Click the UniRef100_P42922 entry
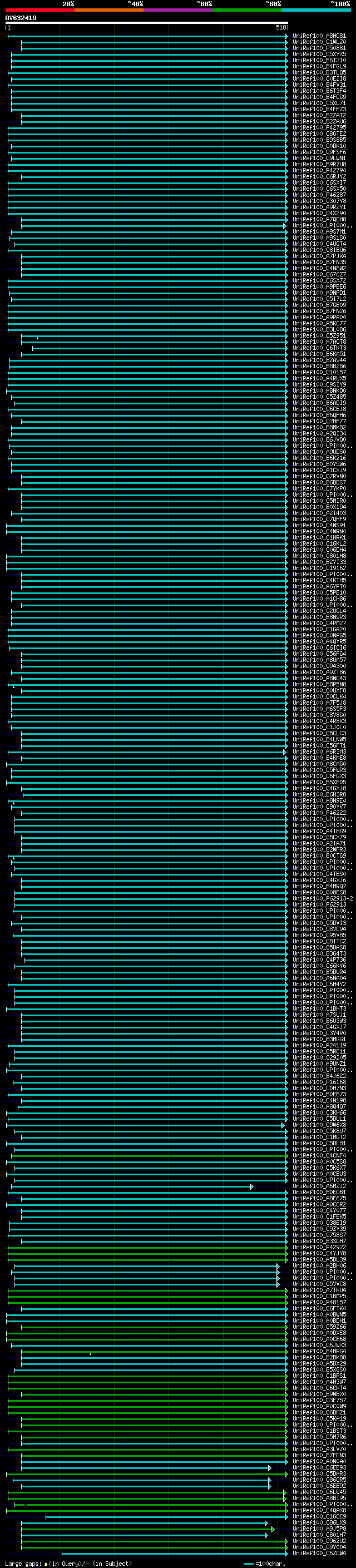The image size is (356, 1568). pyautogui.click(x=319, y=1247)
